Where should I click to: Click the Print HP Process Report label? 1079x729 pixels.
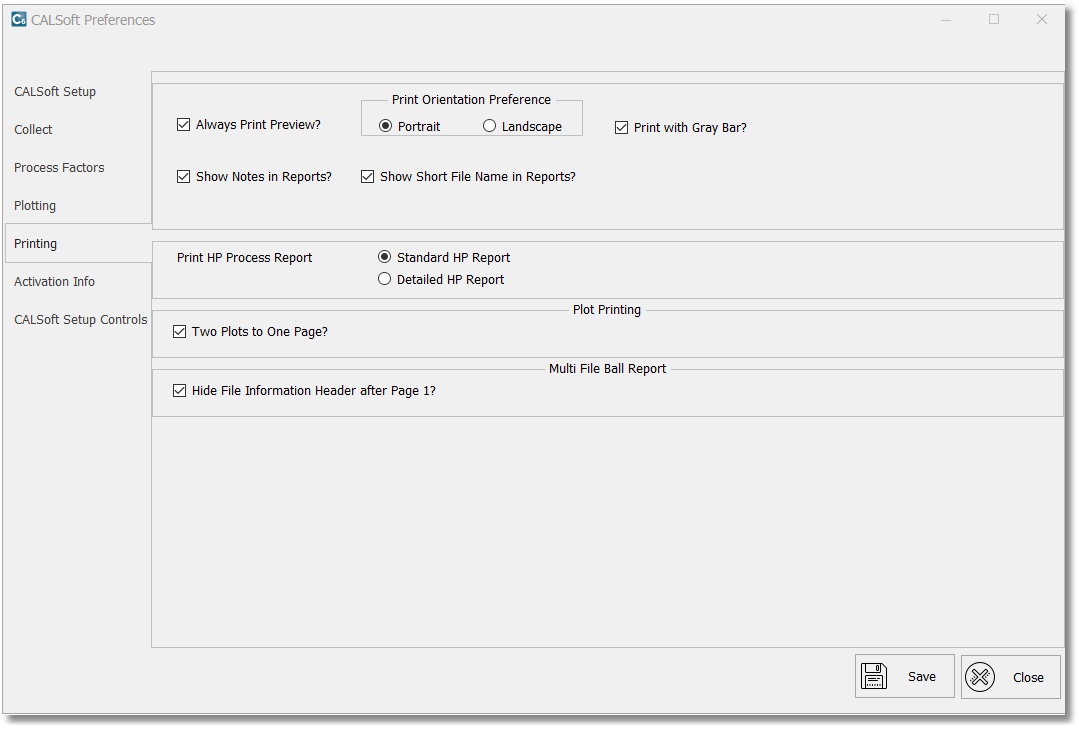[x=244, y=257]
